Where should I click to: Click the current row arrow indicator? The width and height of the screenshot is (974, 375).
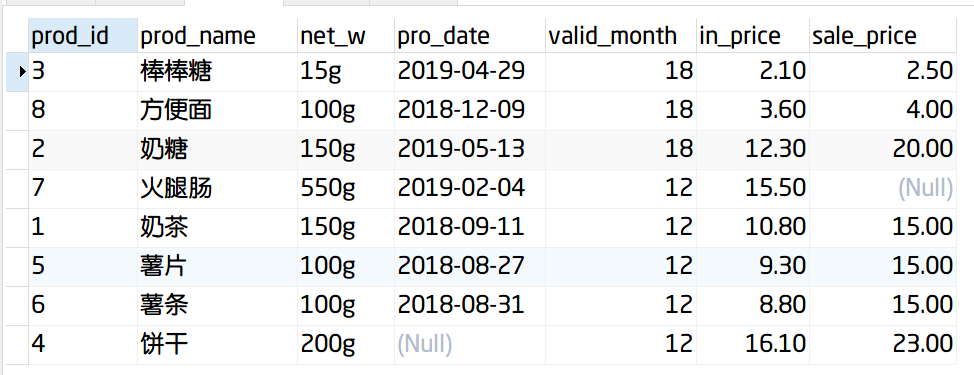23,72
